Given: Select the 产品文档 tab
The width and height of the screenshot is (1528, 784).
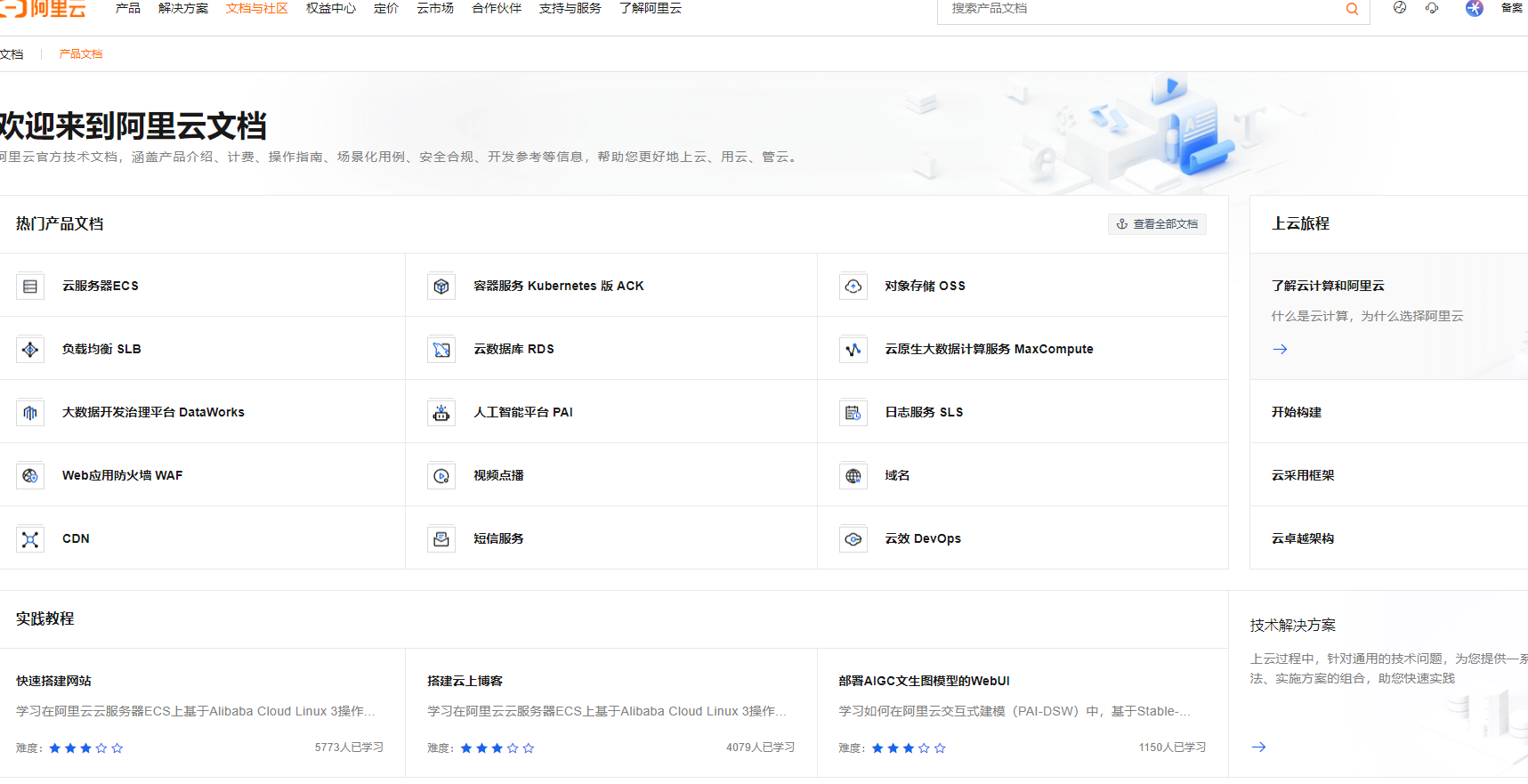Looking at the screenshot, I should [81, 54].
